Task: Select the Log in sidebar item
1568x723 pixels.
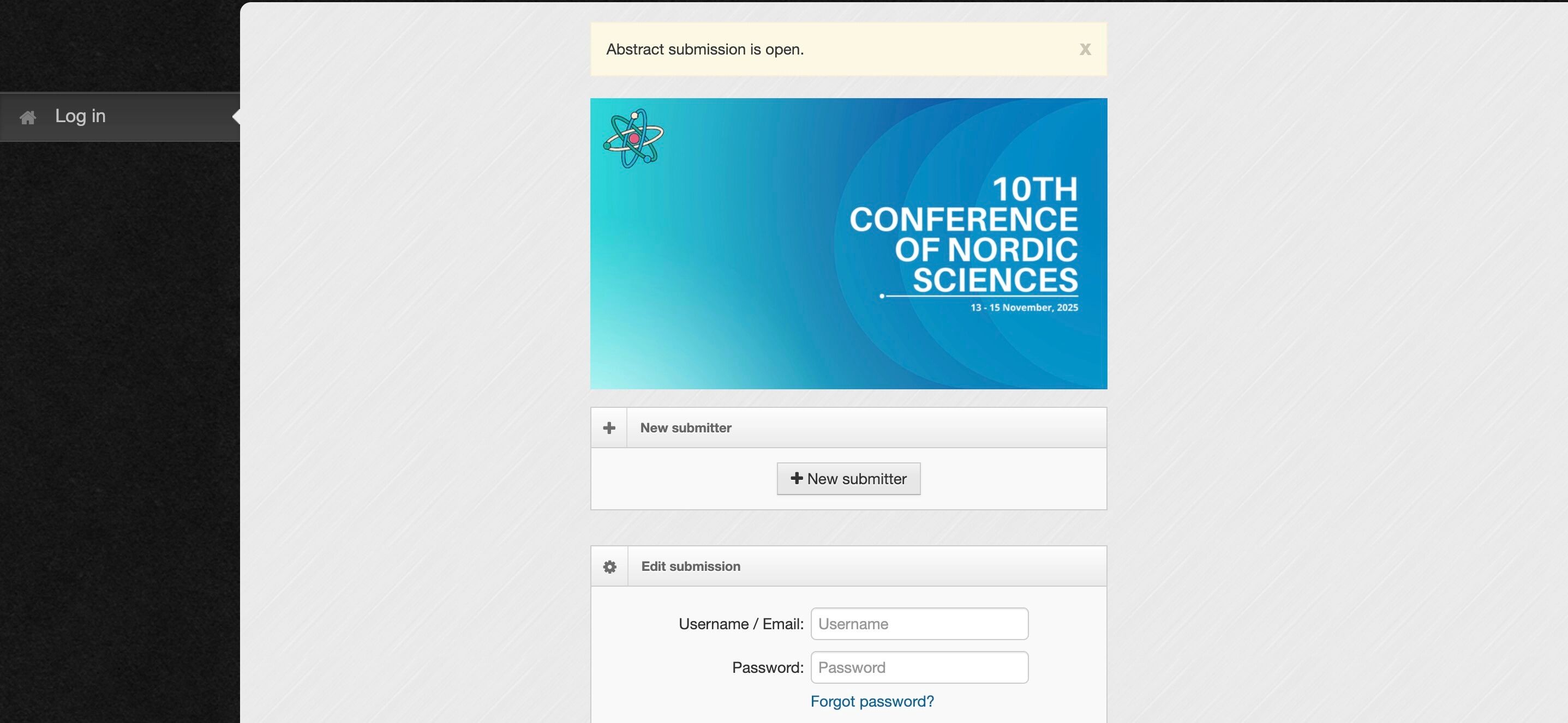Action: tap(80, 116)
